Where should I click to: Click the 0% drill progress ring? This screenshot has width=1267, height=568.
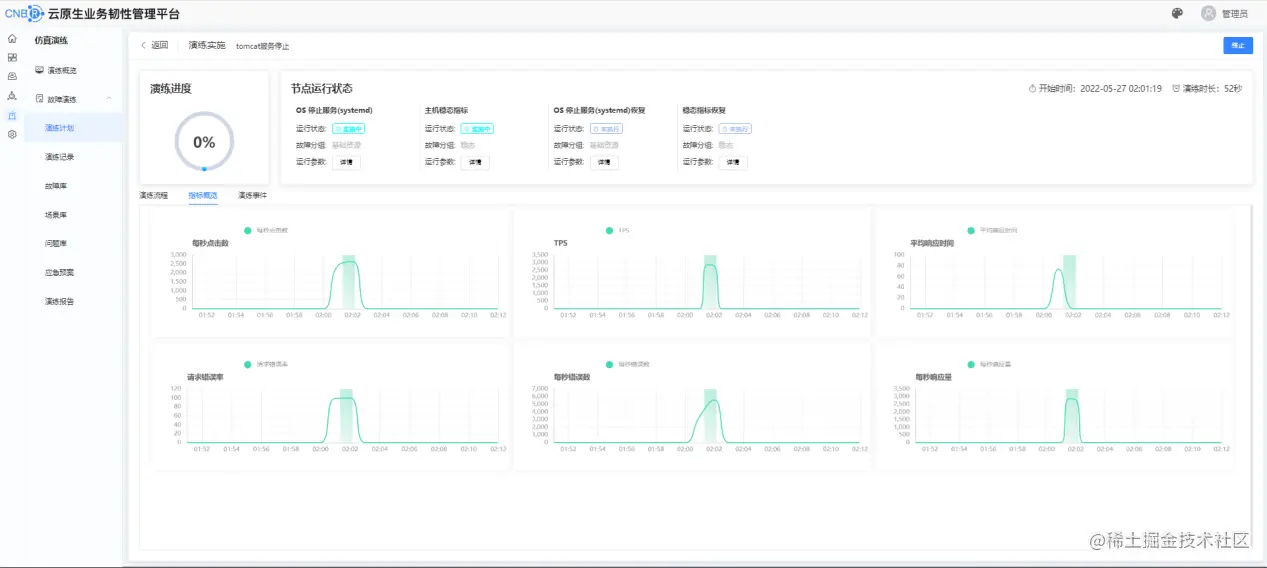(x=204, y=142)
